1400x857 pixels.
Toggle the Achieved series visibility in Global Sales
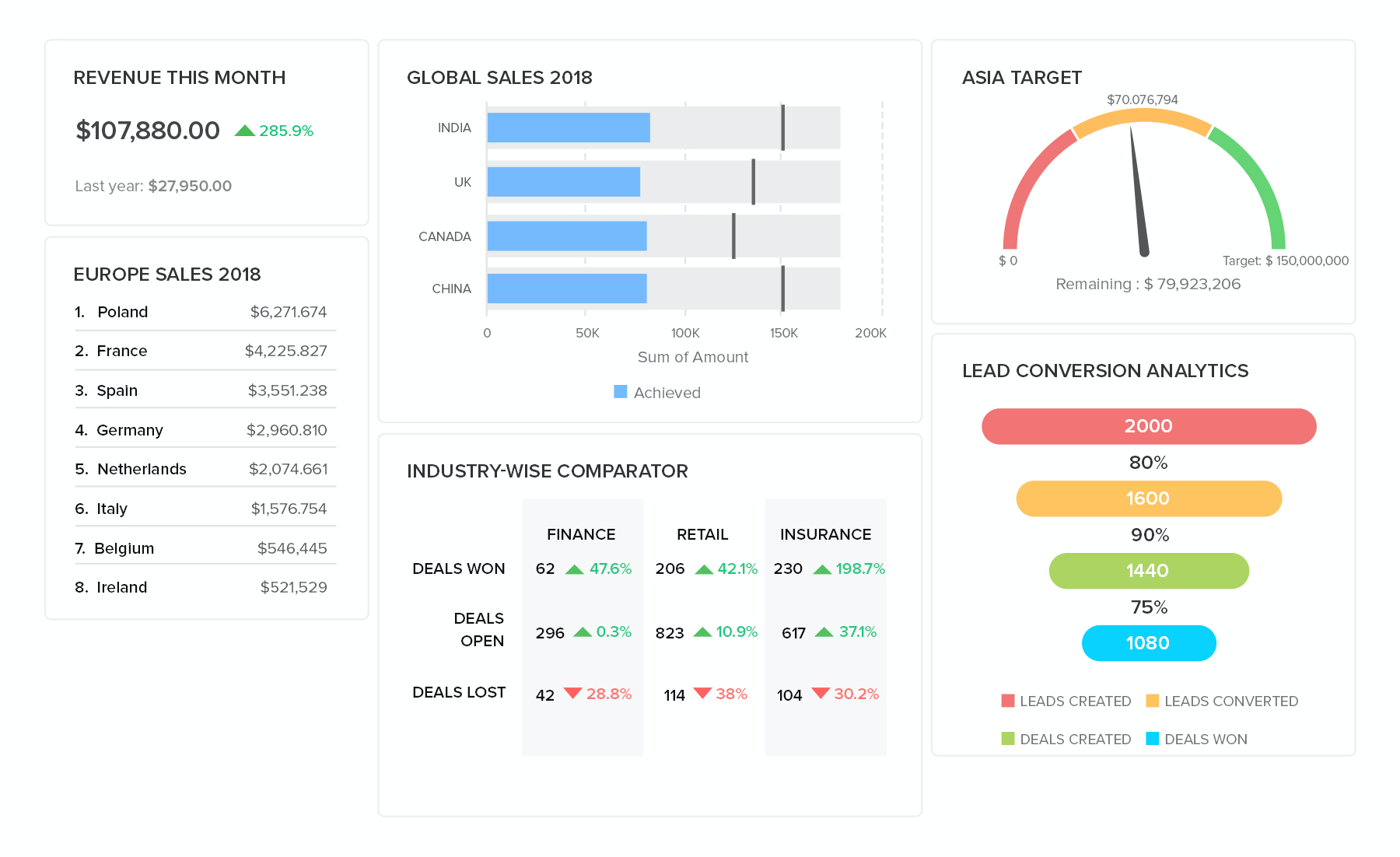(x=620, y=392)
